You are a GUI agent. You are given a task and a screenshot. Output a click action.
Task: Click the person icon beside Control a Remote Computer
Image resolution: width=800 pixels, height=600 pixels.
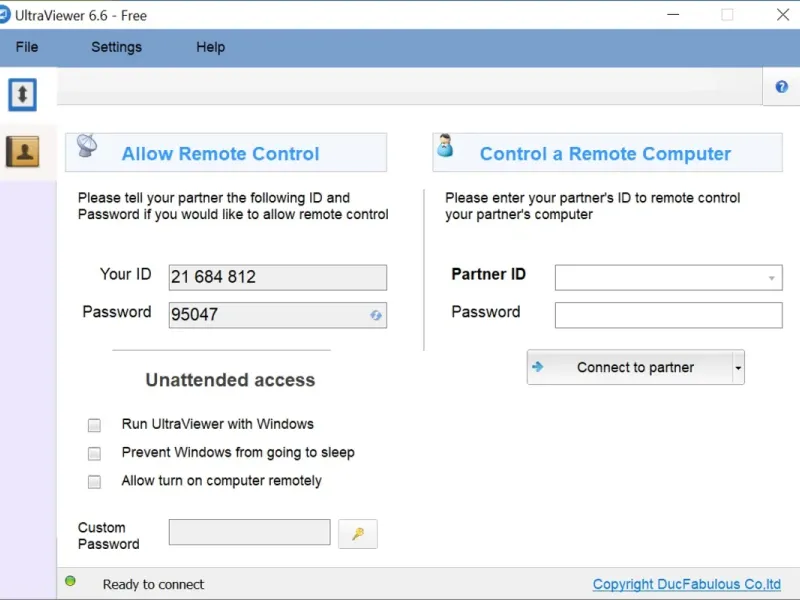(x=445, y=147)
